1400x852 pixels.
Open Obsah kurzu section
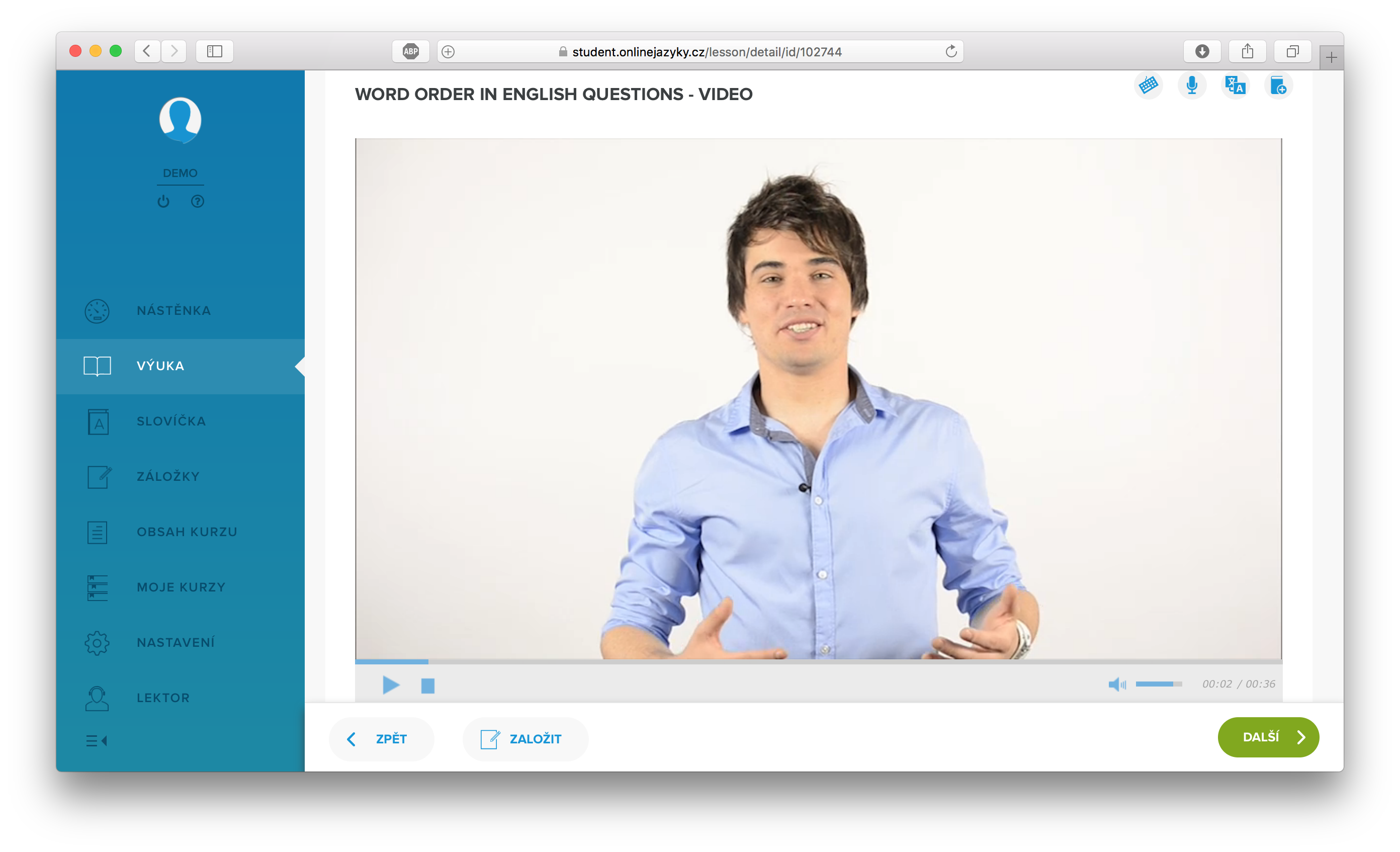(x=187, y=532)
